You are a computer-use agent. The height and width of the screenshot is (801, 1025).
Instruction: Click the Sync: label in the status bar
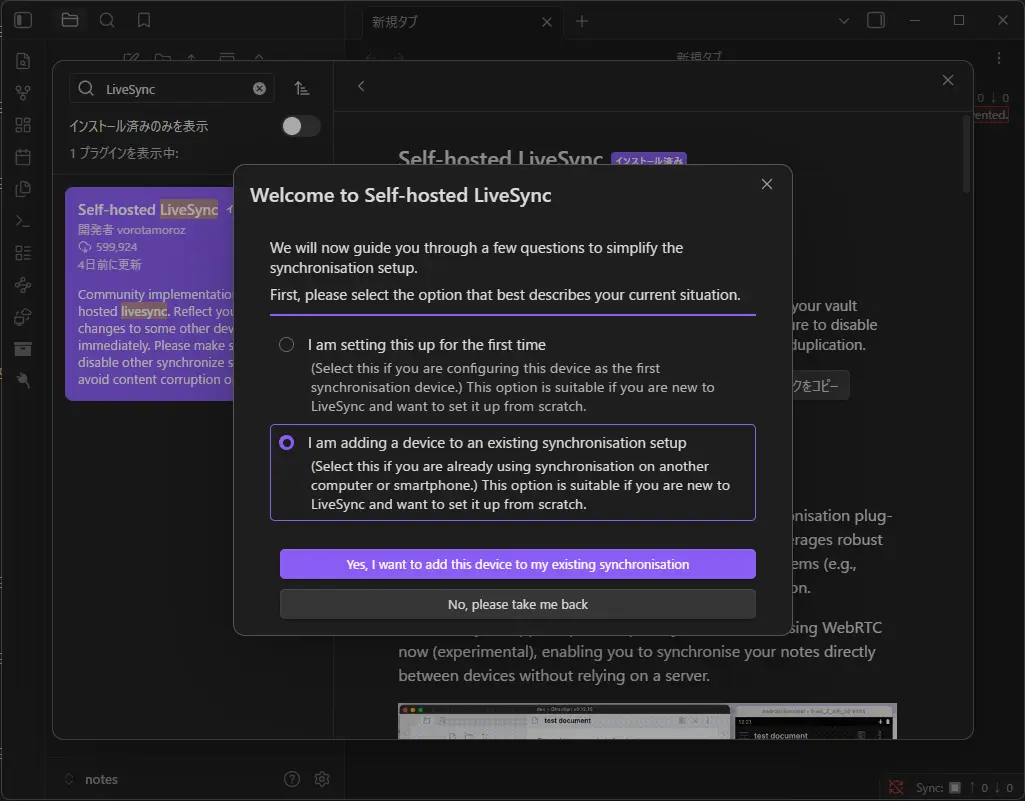929,788
